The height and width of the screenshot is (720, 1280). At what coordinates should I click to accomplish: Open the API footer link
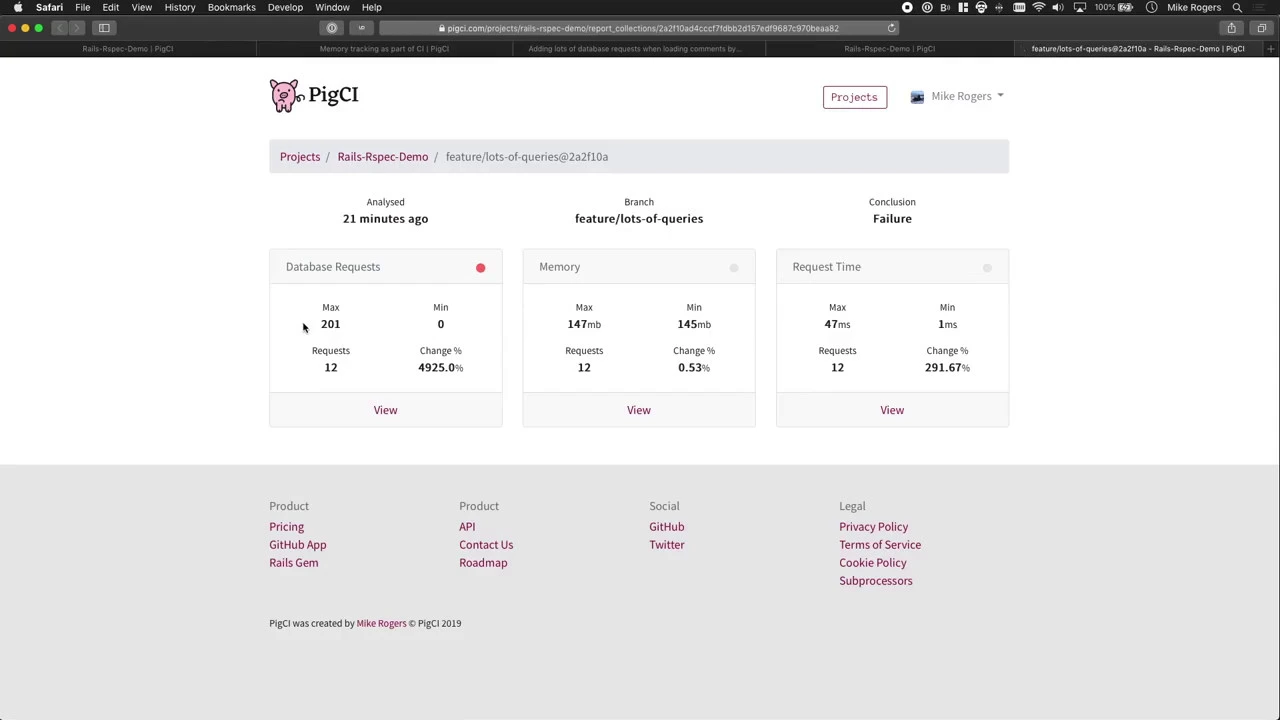pyautogui.click(x=467, y=527)
